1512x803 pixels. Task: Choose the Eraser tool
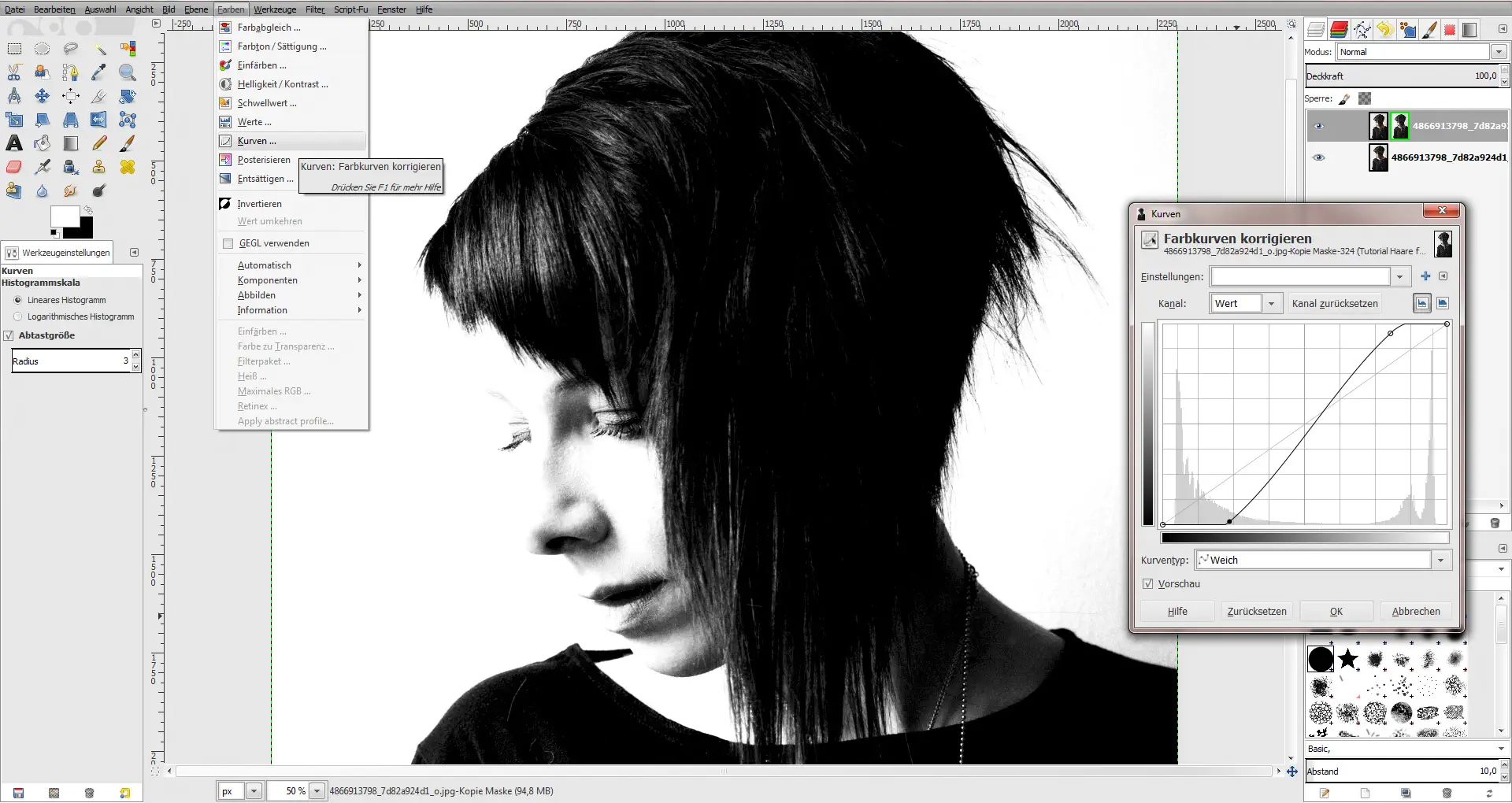pyautogui.click(x=14, y=167)
